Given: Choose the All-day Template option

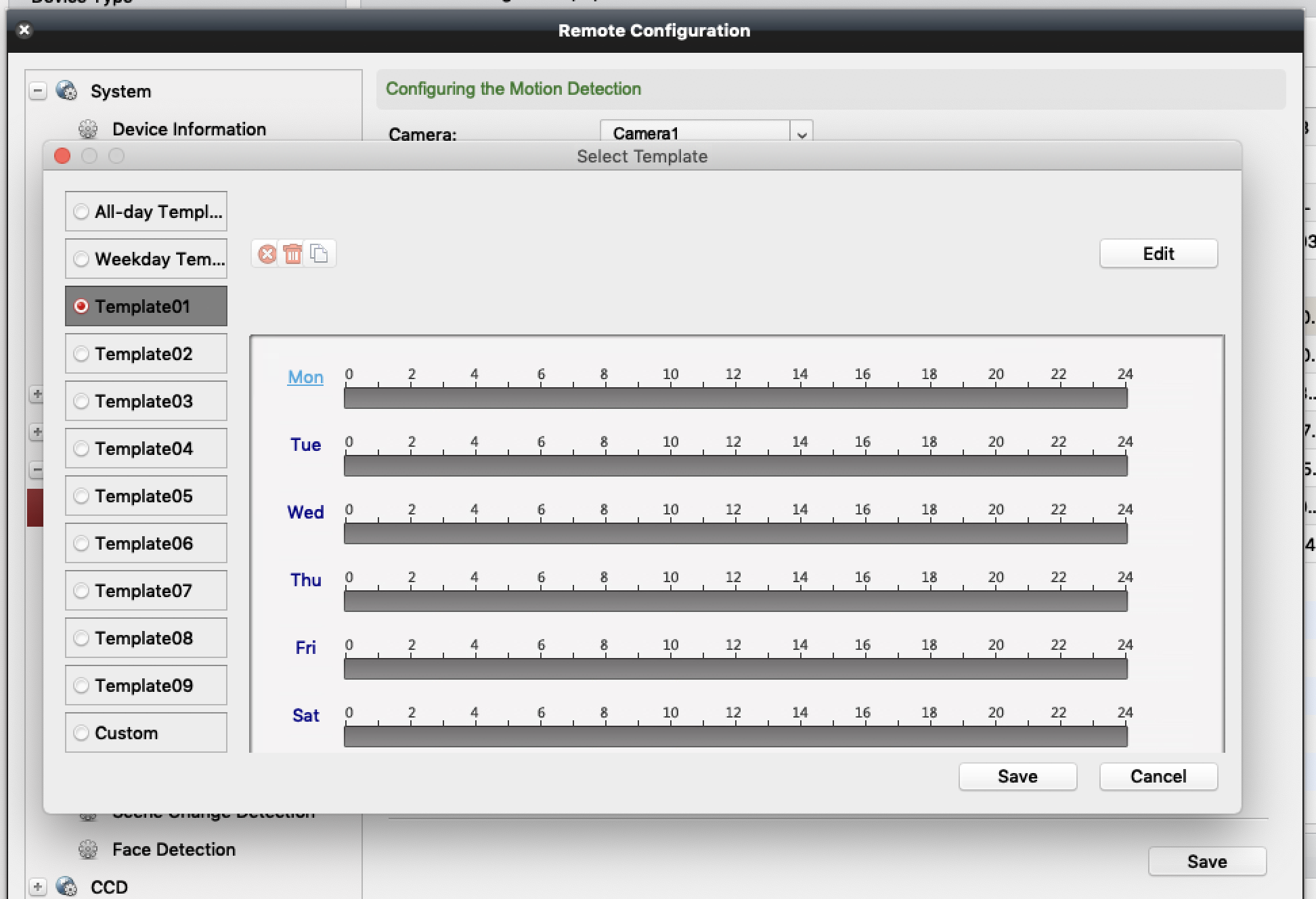Looking at the screenshot, I should (x=83, y=211).
